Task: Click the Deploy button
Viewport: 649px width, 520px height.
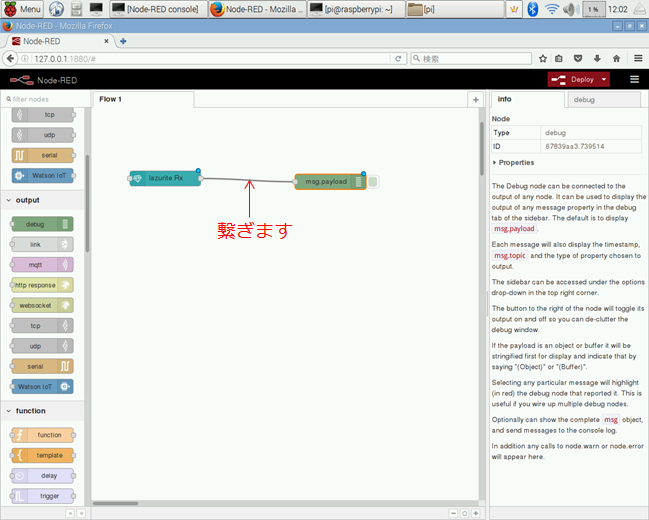Action: [573, 79]
